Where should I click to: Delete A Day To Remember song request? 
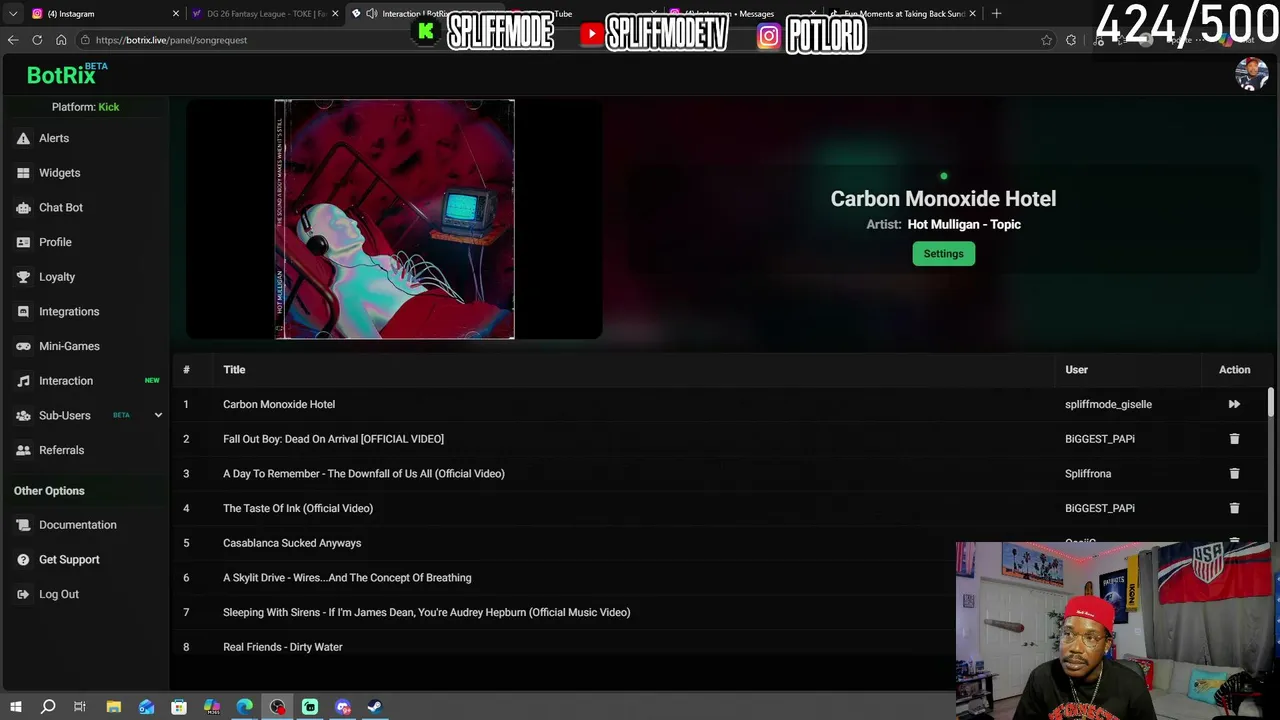tap(1234, 473)
